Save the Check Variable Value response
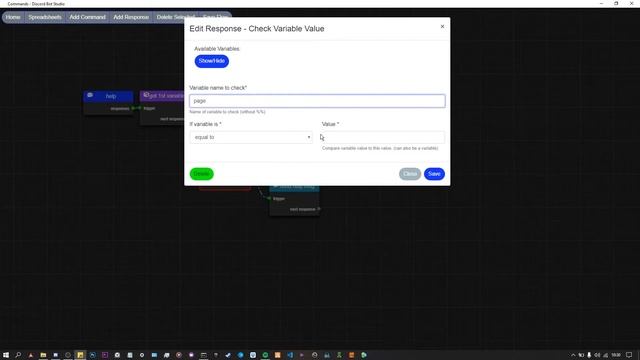 click(434, 174)
